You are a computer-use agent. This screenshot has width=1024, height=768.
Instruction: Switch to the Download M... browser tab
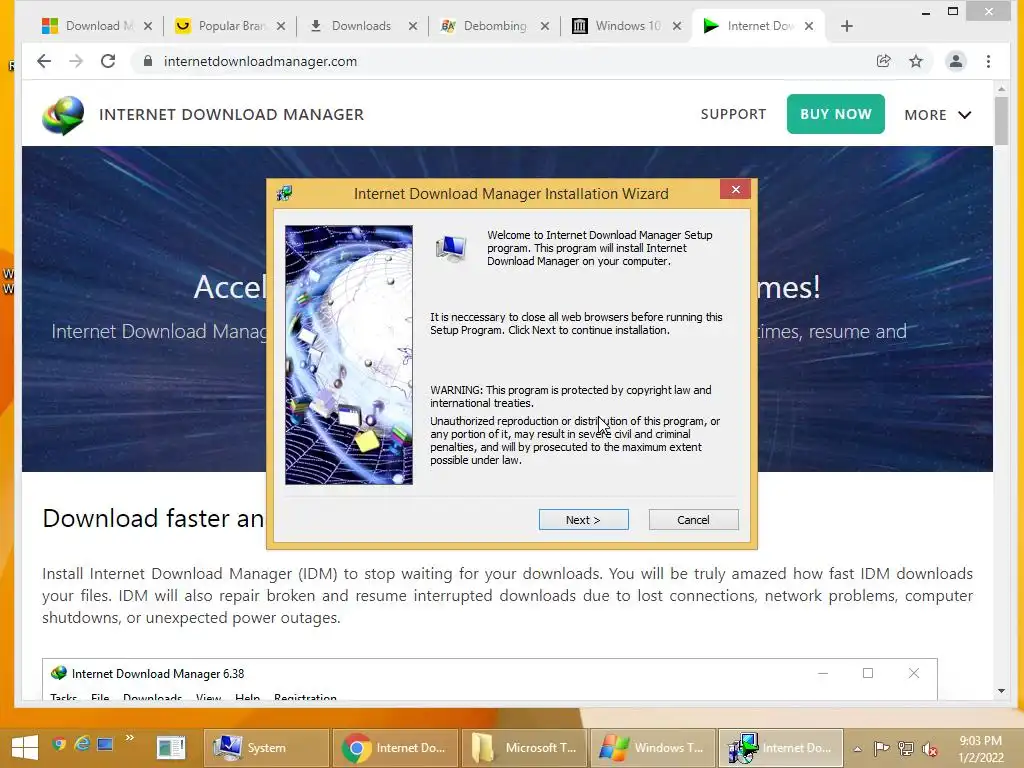coord(98,26)
